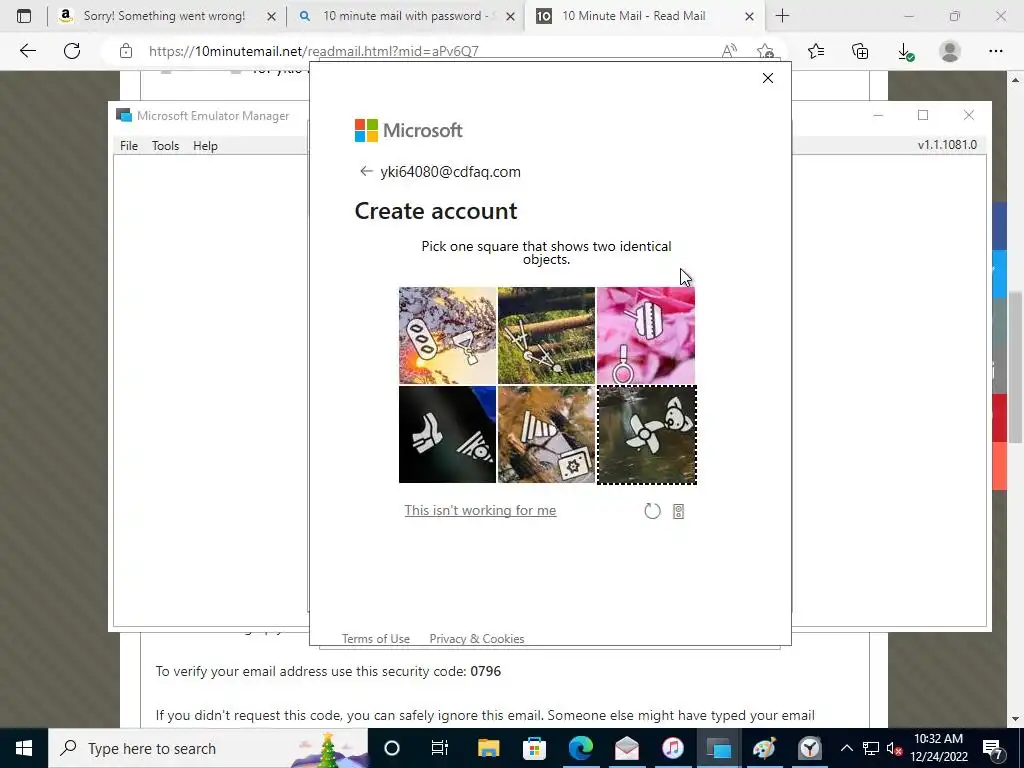The height and width of the screenshot is (768, 1024).
Task: Select the '10 Minute Mail - Read Mail' tab
Action: point(633,16)
